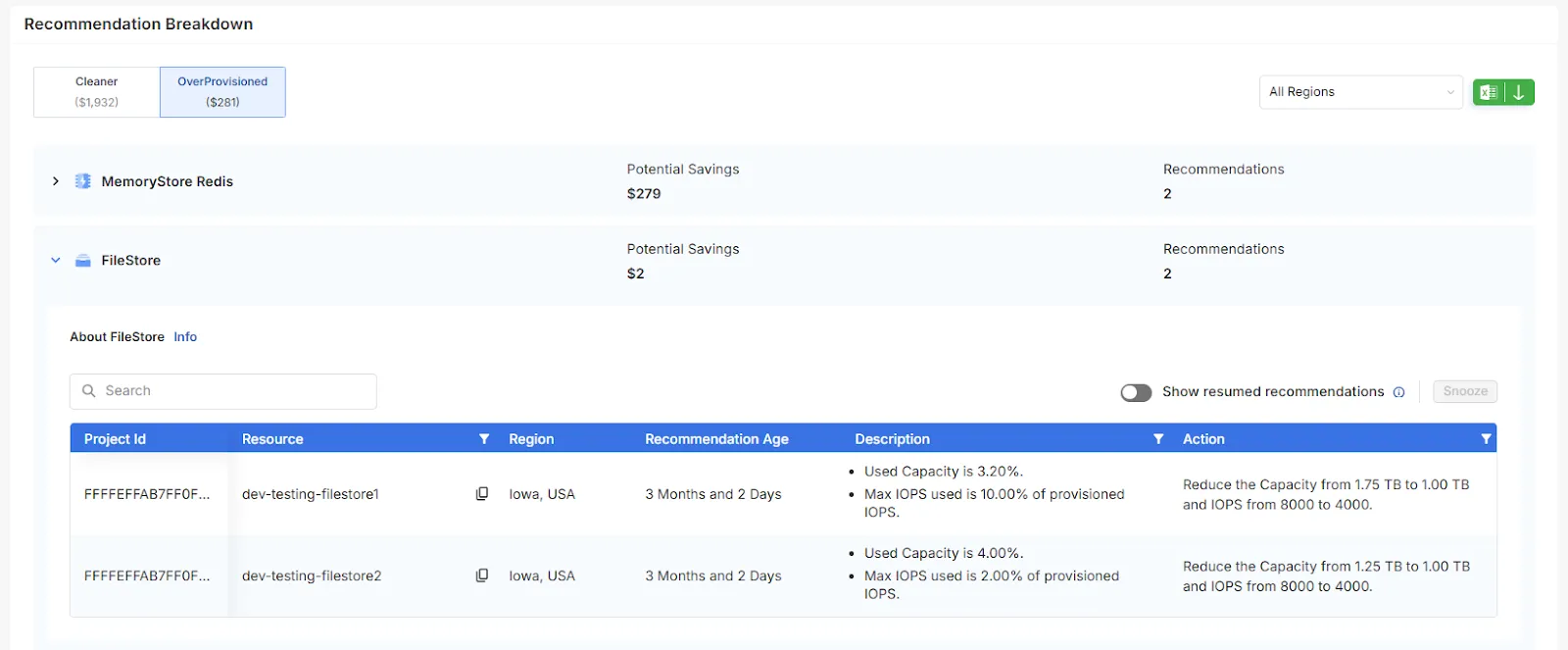Click the Recommendation Age column header

tap(716, 439)
